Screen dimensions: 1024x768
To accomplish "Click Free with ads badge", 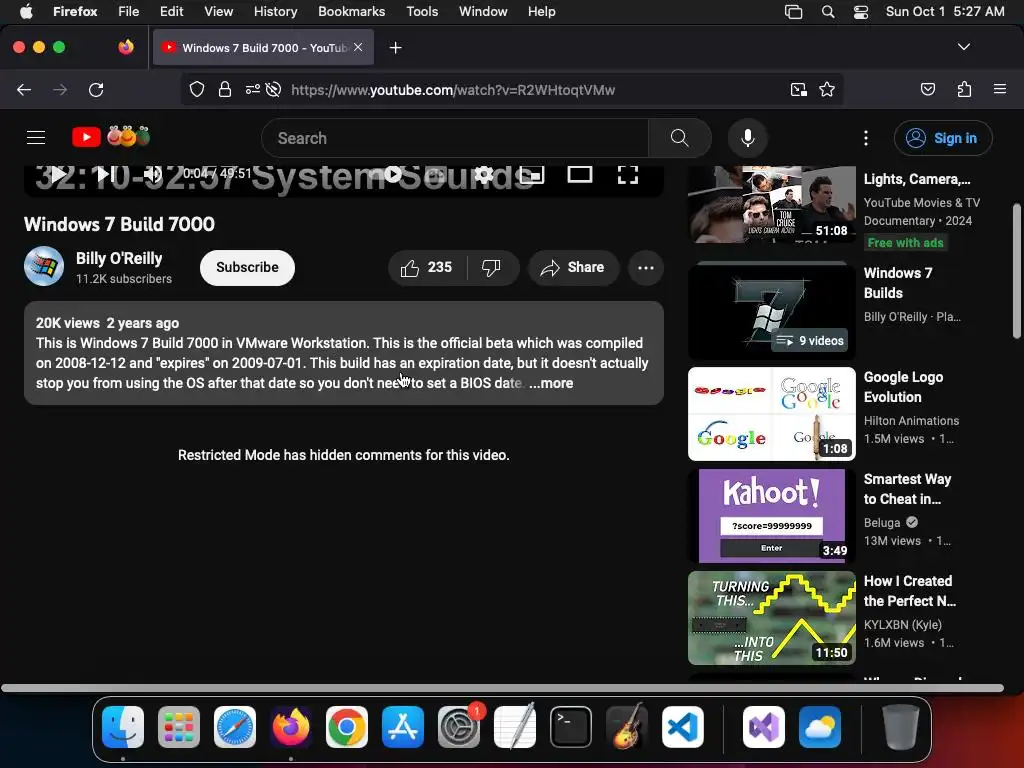I will pyautogui.click(x=905, y=243).
